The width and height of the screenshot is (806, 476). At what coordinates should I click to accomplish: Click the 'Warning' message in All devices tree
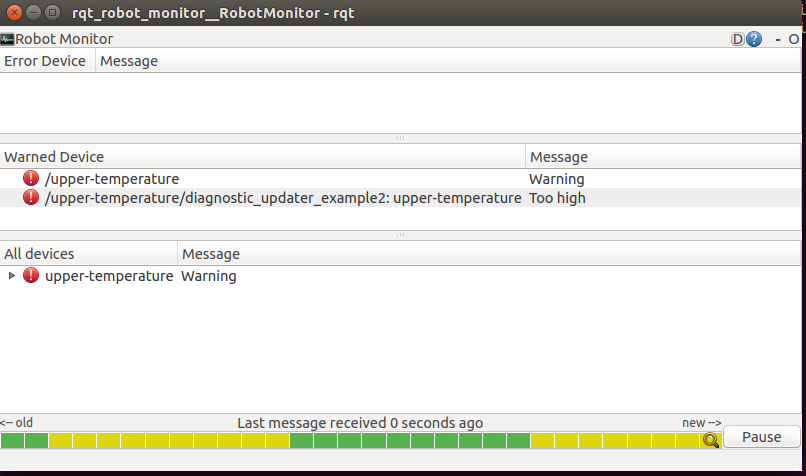point(209,276)
